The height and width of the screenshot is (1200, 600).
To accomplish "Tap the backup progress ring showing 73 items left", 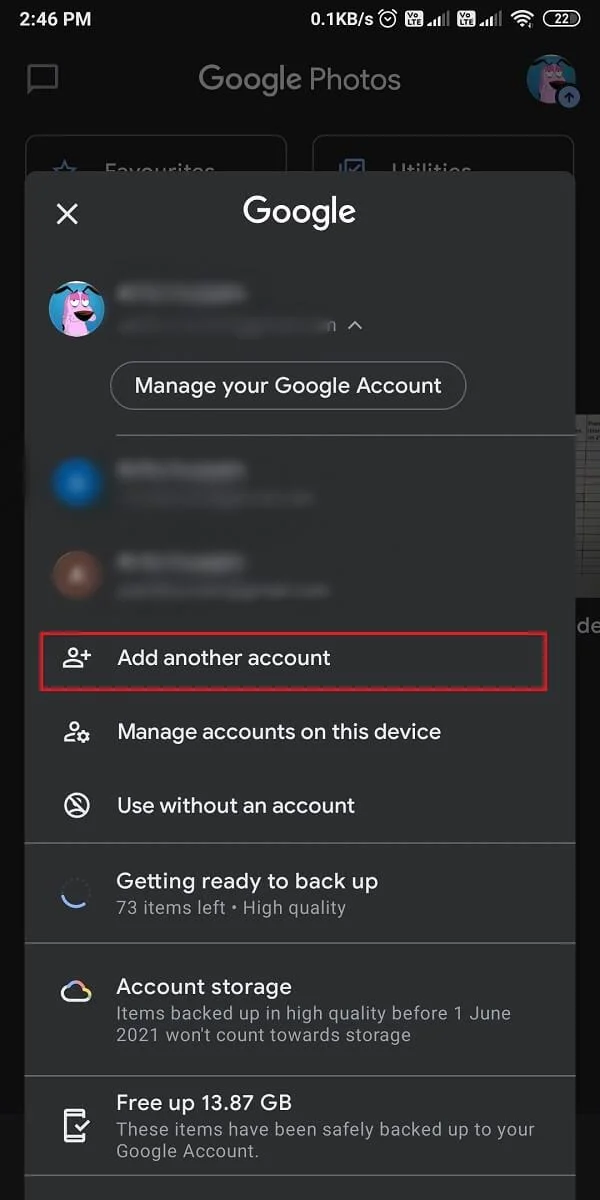I will pos(77,892).
